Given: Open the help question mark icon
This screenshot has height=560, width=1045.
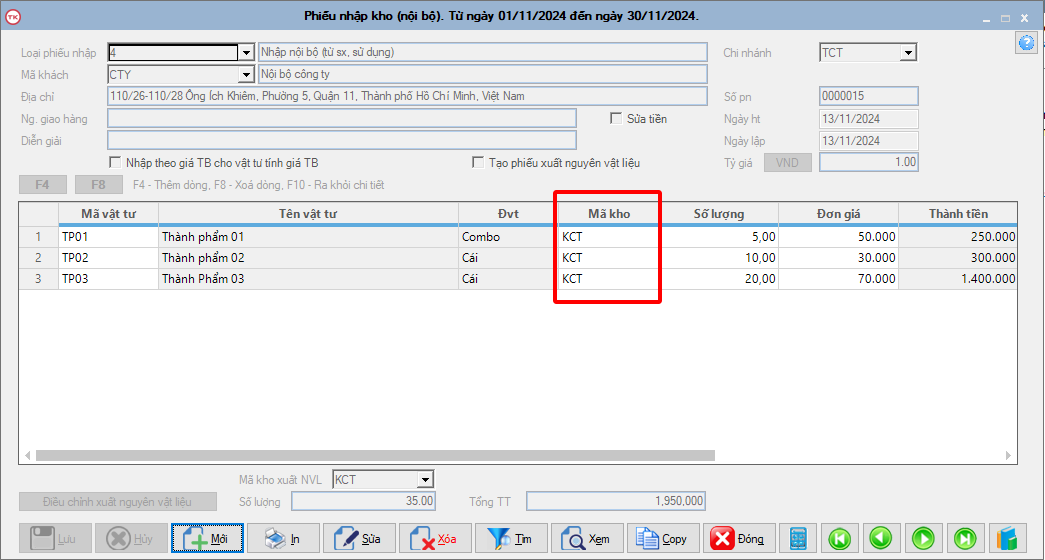Looking at the screenshot, I should coord(1026,42).
